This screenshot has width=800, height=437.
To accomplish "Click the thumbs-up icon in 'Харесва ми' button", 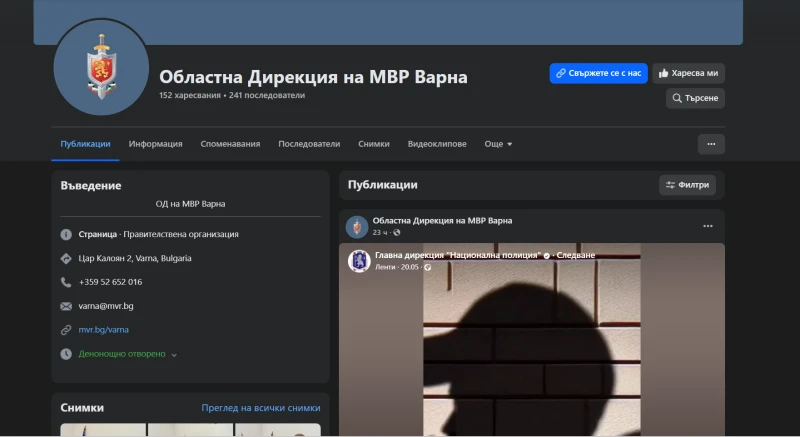I will pos(663,73).
